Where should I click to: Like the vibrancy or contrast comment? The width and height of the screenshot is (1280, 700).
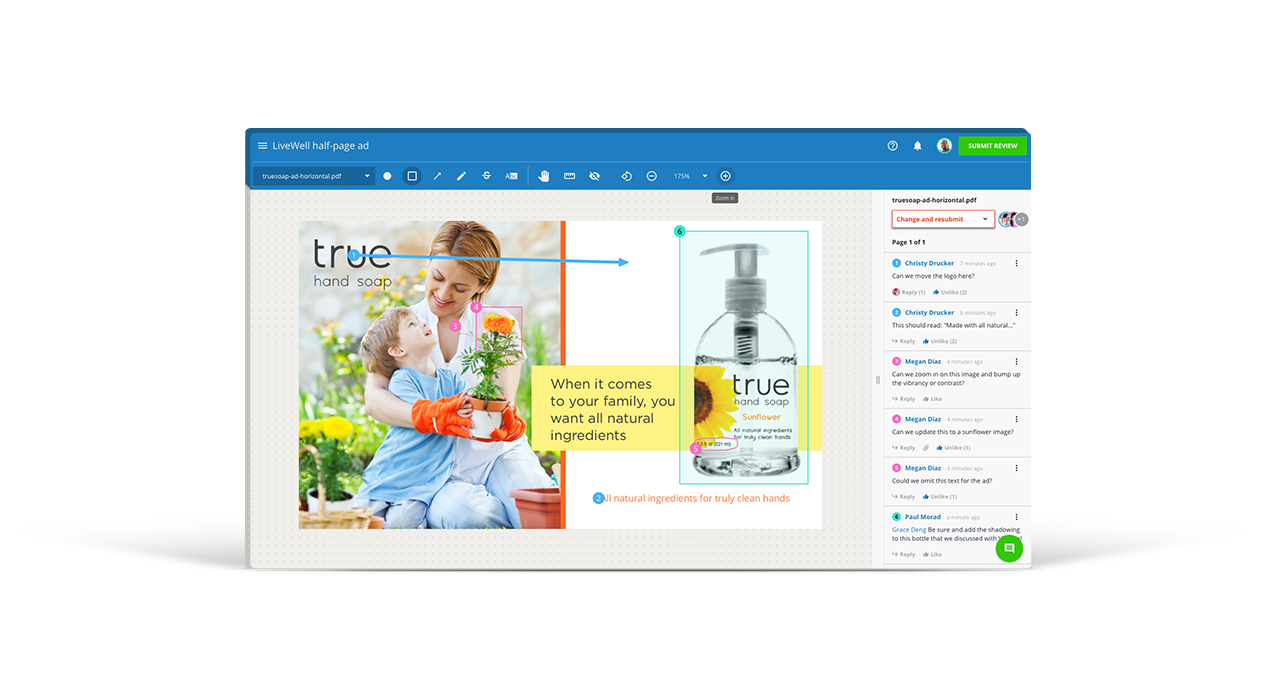934,399
